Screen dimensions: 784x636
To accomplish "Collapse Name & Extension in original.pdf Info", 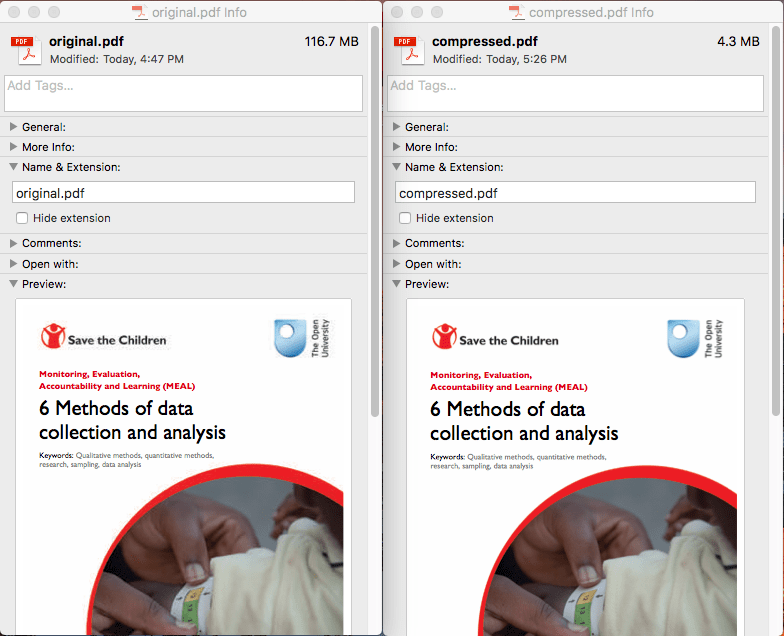I will click(14, 166).
